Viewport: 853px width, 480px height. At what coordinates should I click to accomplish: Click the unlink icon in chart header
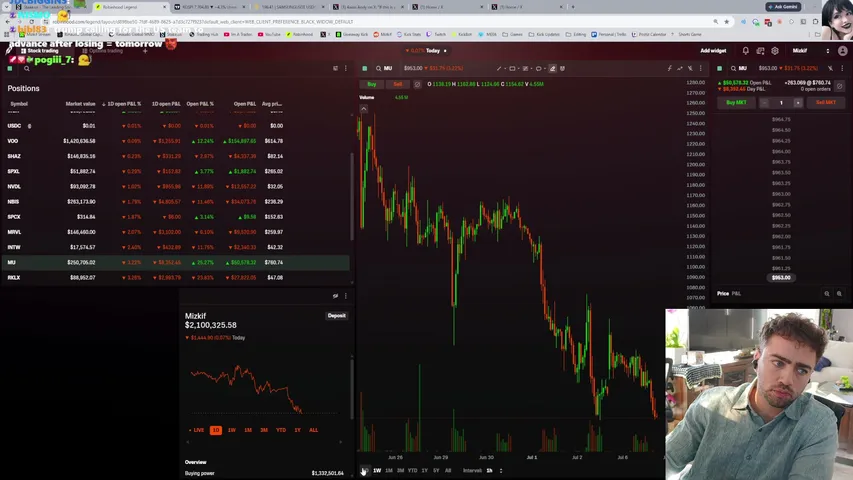point(690,69)
